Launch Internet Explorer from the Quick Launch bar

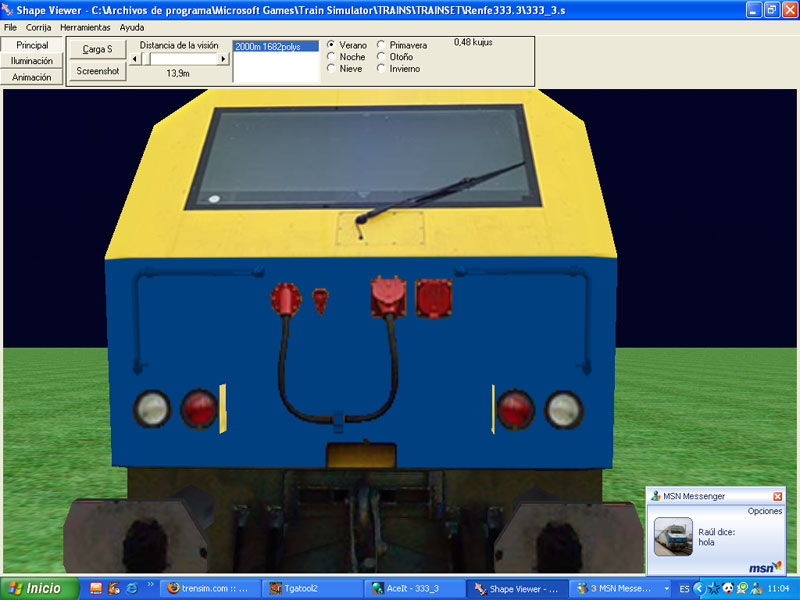point(131,588)
